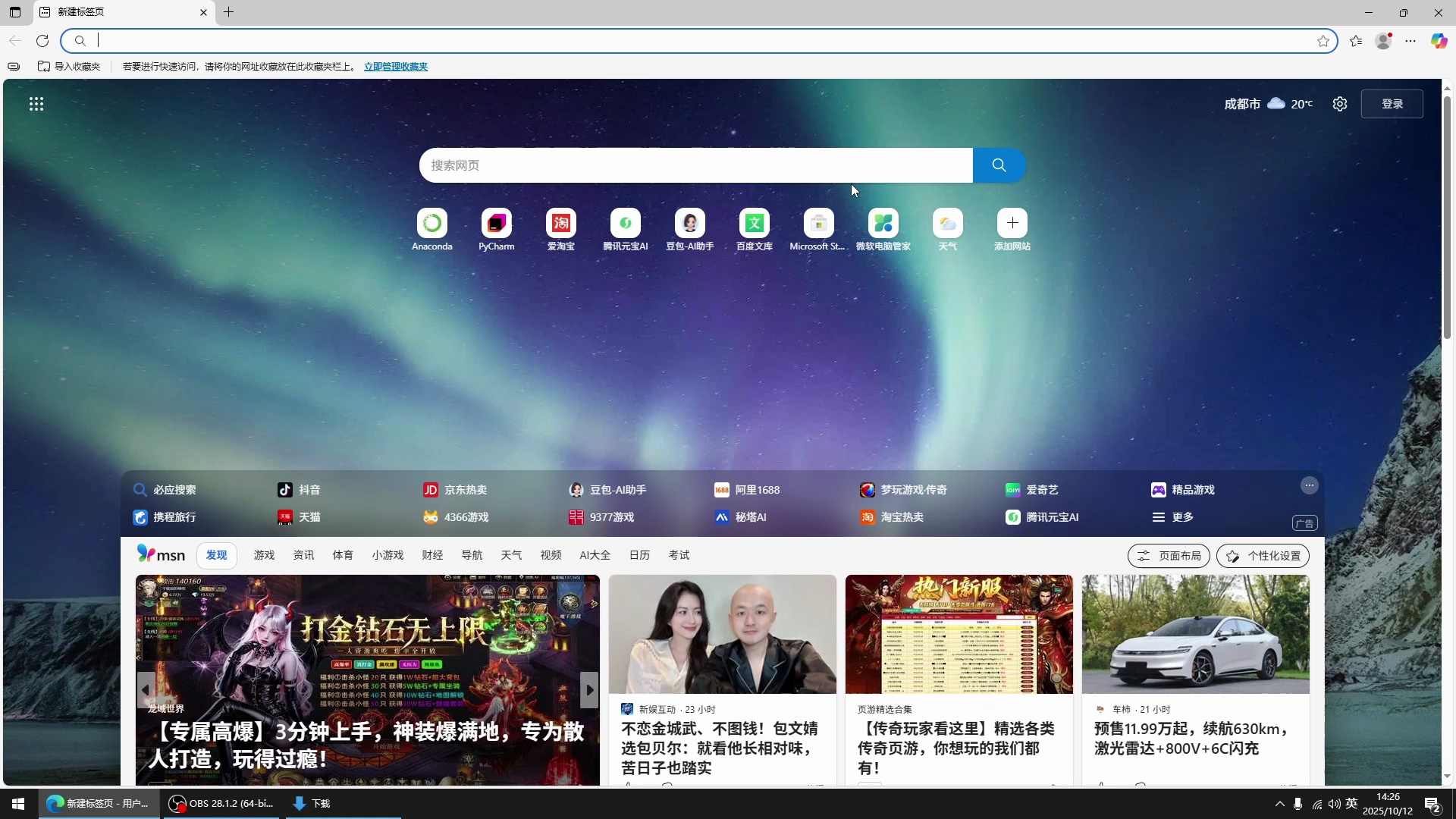Close the 新建标签页 tab
The width and height of the screenshot is (1456, 819).
[x=203, y=12]
